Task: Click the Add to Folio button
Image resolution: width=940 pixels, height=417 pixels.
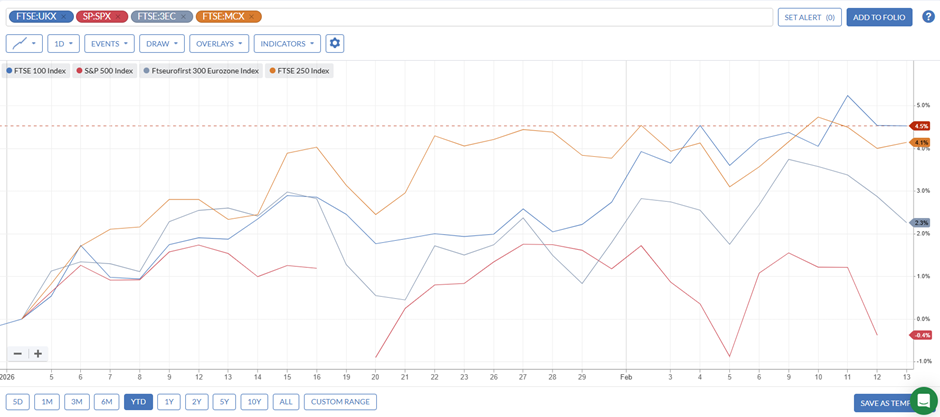Action: point(879,17)
